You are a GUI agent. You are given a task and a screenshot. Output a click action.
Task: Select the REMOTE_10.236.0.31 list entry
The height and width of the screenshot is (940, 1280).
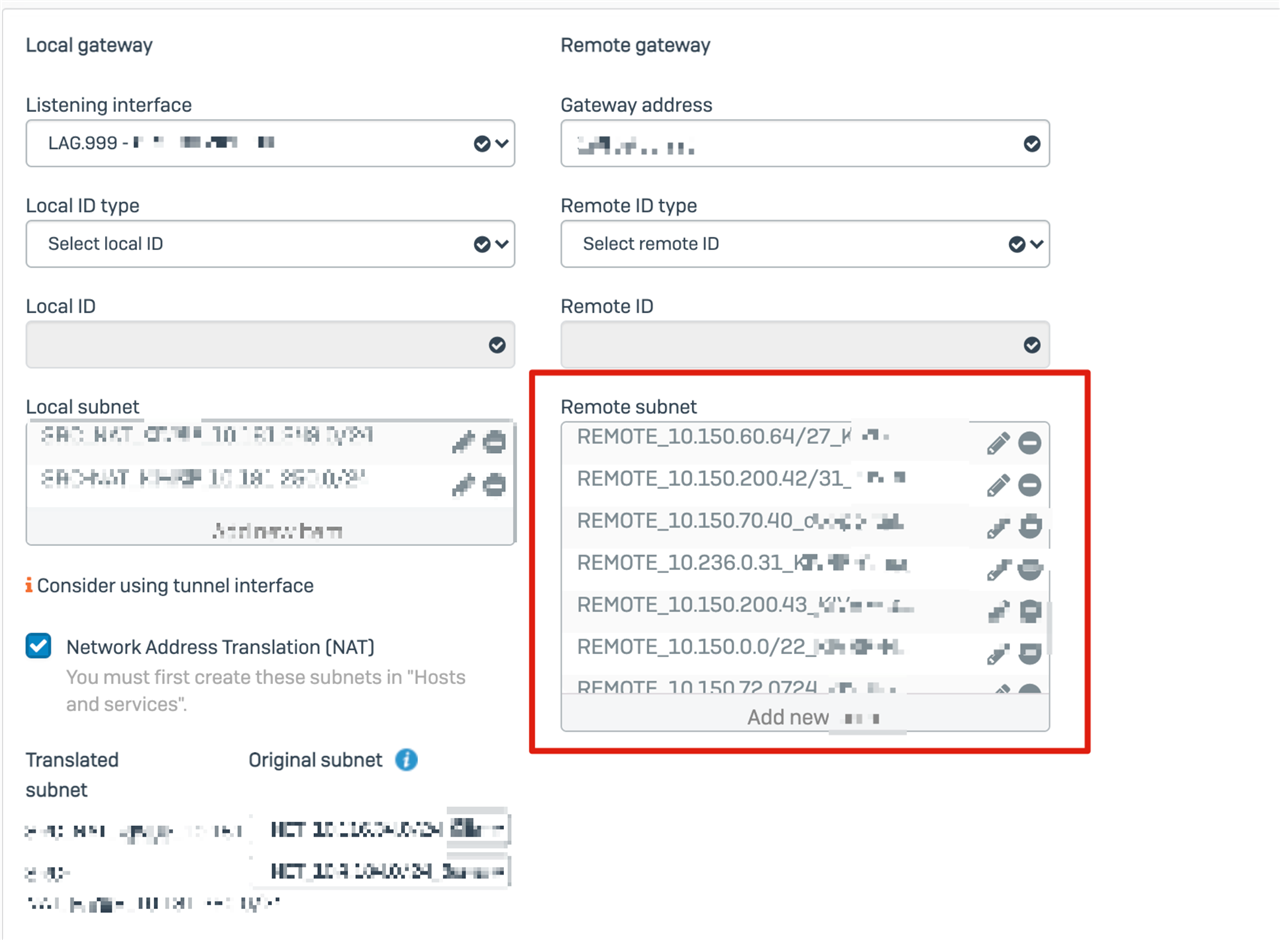tap(770, 564)
